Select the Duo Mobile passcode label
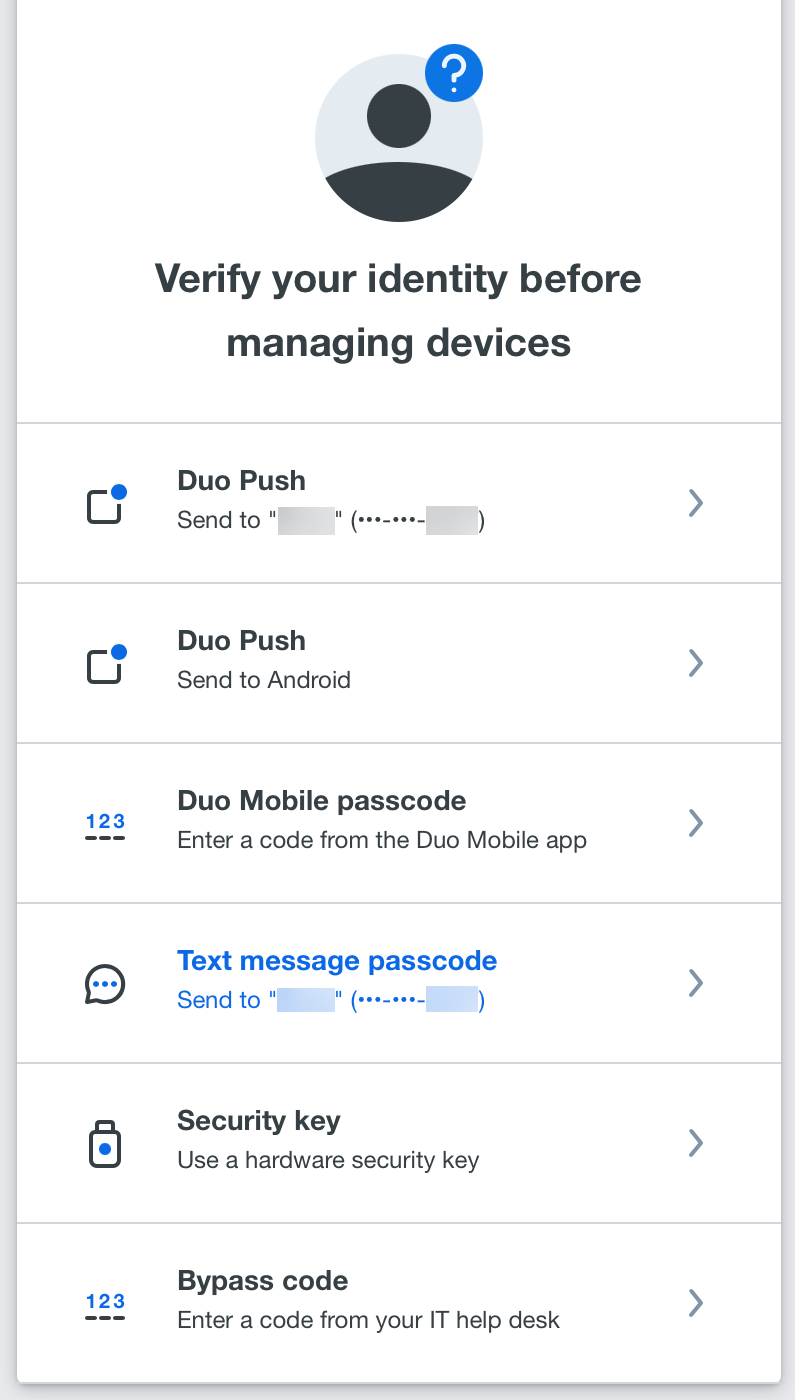The height and width of the screenshot is (1400, 795). pyautogui.click(x=321, y=801)
